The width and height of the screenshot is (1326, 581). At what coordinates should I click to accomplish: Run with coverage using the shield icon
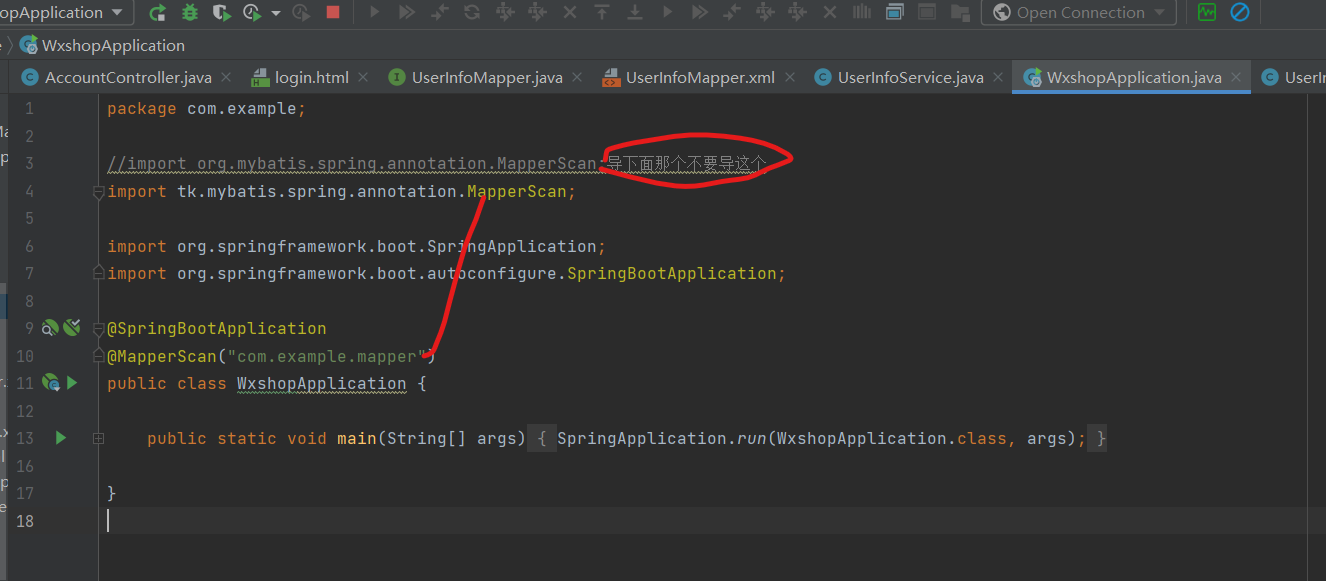click(222, 13)
